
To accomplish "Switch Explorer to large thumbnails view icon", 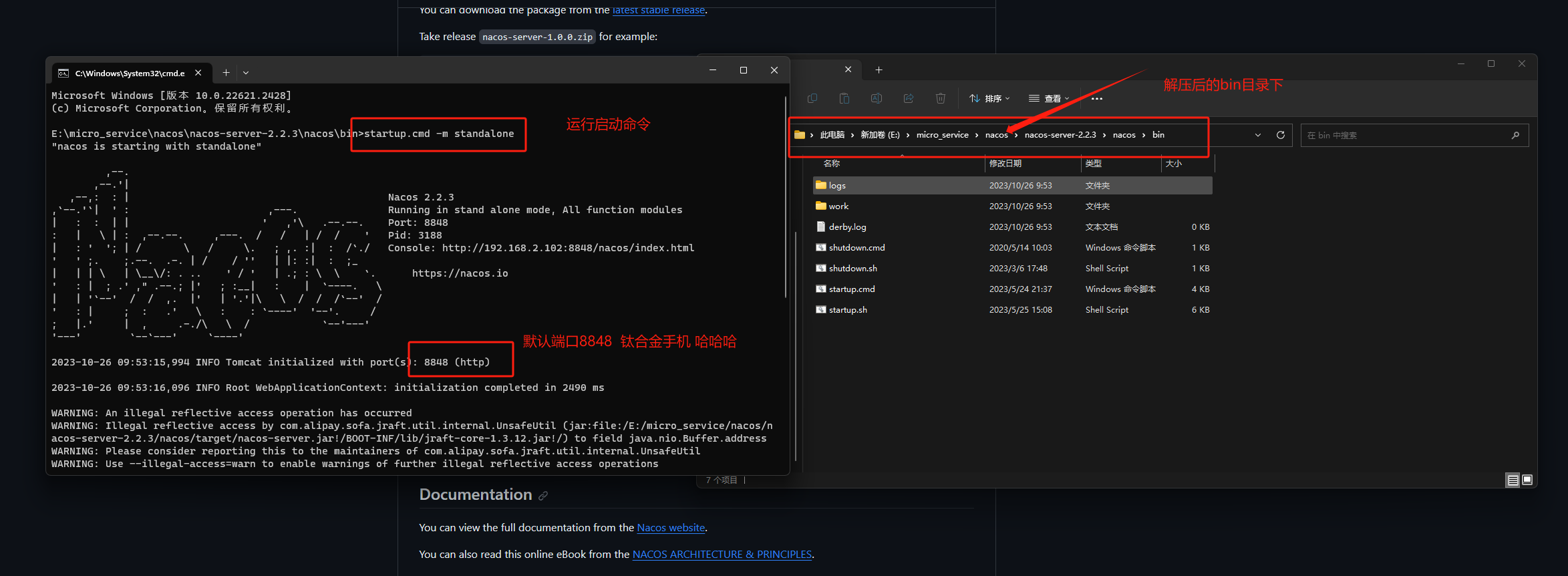I will (1527, 480).
